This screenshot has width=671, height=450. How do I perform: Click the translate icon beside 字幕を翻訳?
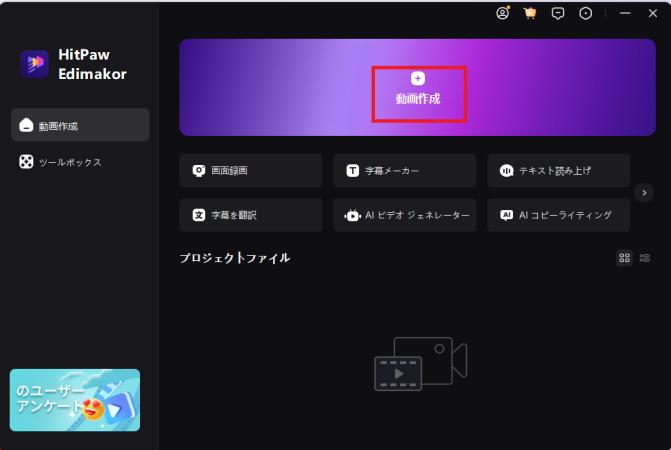(x=199, y=215)
